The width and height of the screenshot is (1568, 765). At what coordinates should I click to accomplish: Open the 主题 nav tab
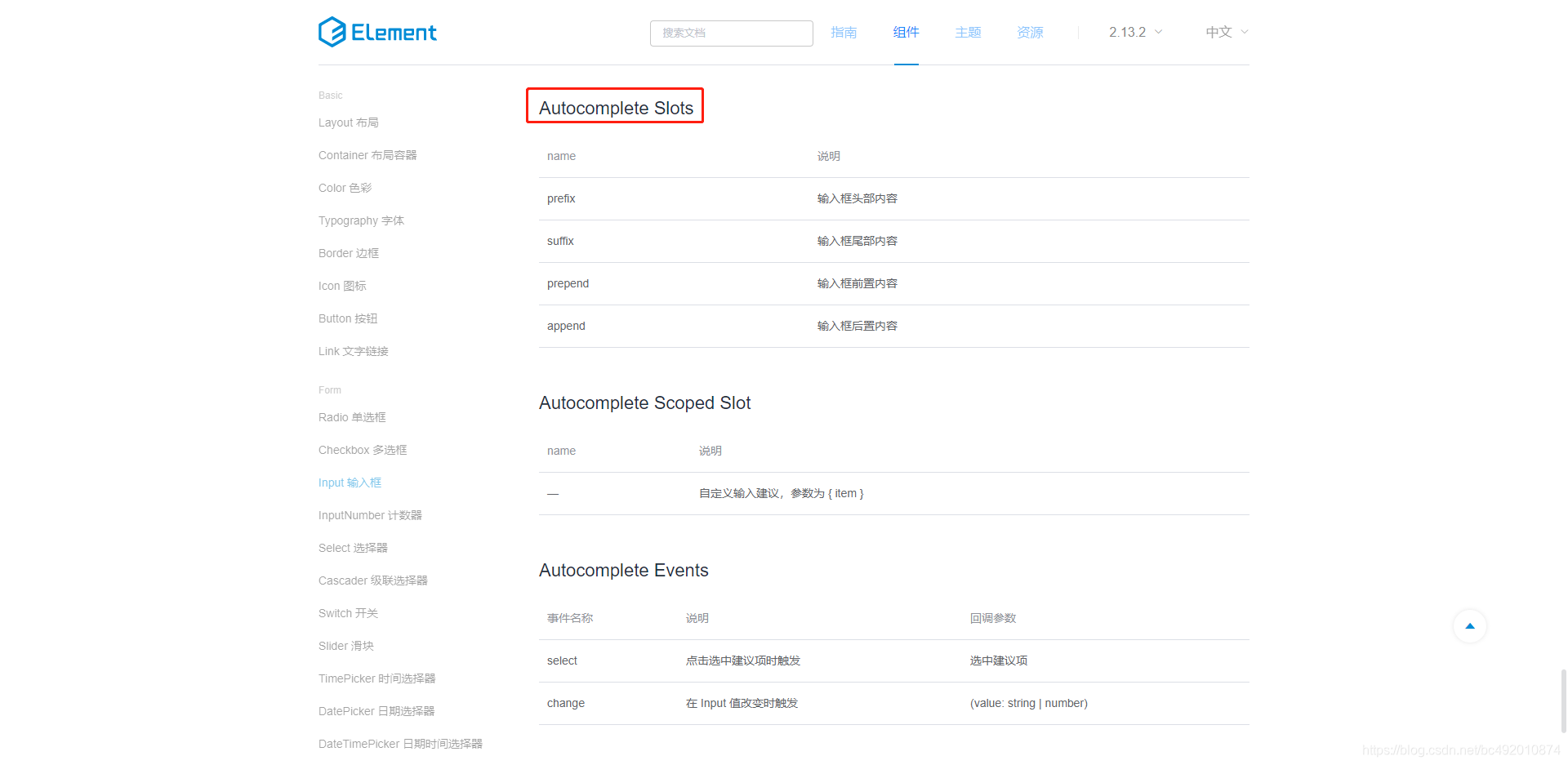click(968, 32)
